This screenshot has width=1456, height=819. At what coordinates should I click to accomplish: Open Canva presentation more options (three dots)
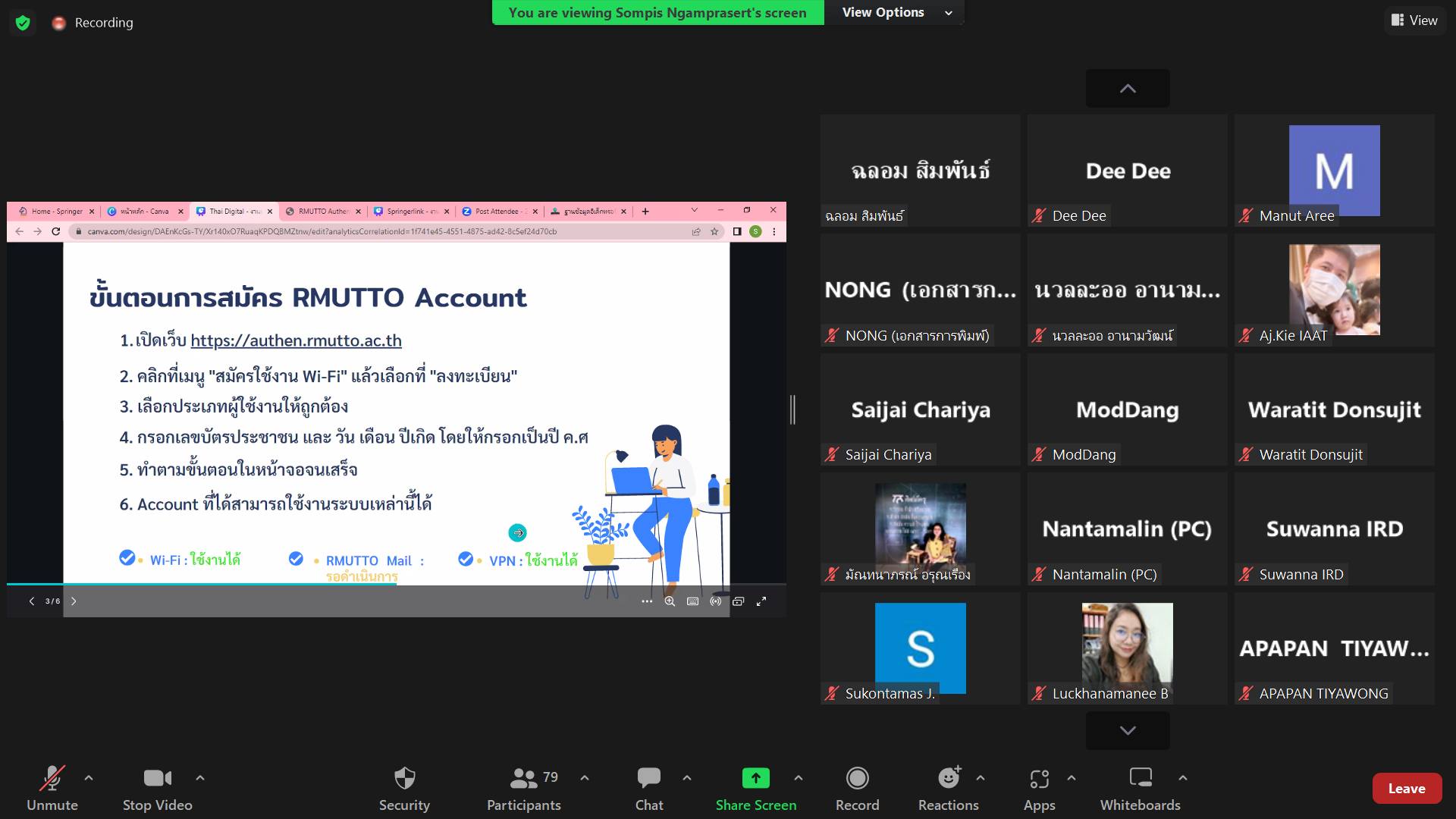click(x=647, y=601)
